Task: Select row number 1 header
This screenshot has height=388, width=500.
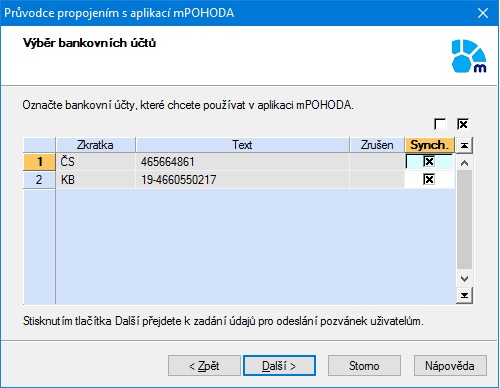Action: click(x=39, y=162)
